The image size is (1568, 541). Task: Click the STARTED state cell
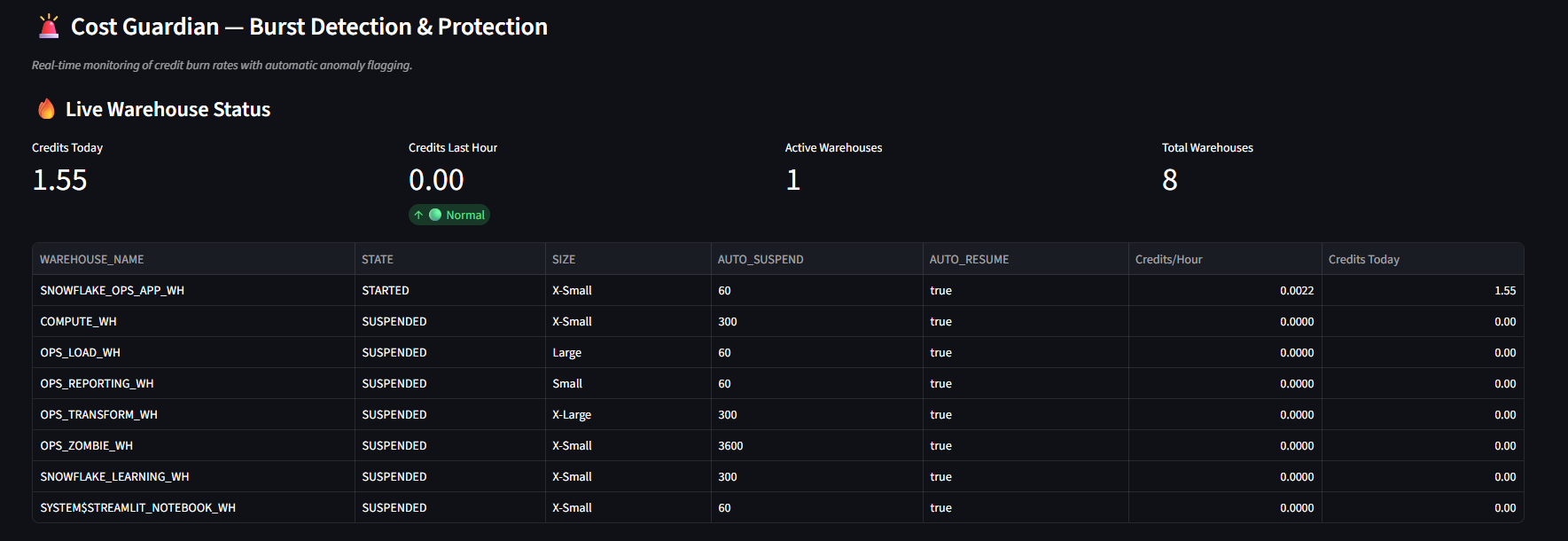386,291
